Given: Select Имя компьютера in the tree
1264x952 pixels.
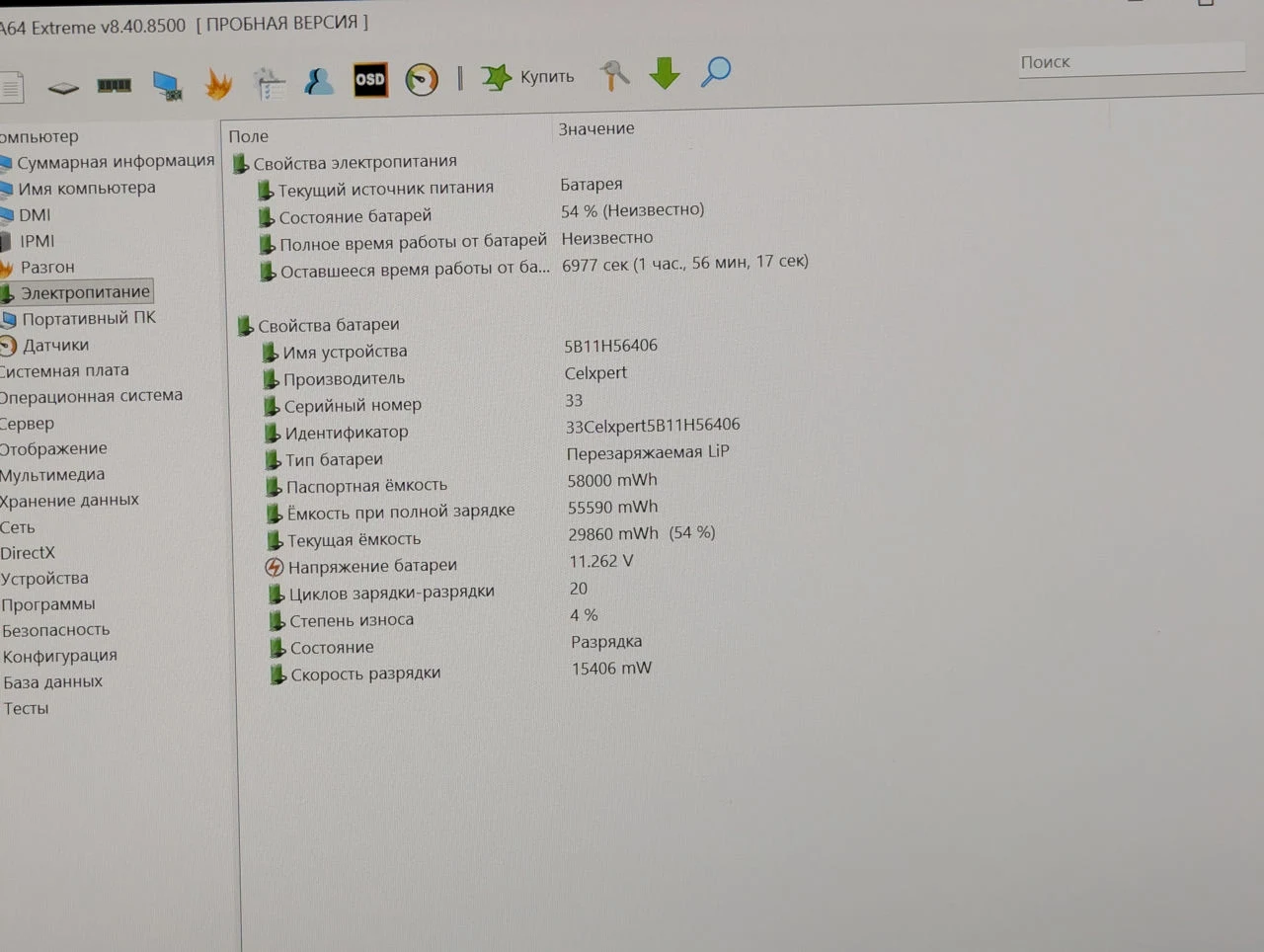Looking at the screenshot, I should pos(87,188).
